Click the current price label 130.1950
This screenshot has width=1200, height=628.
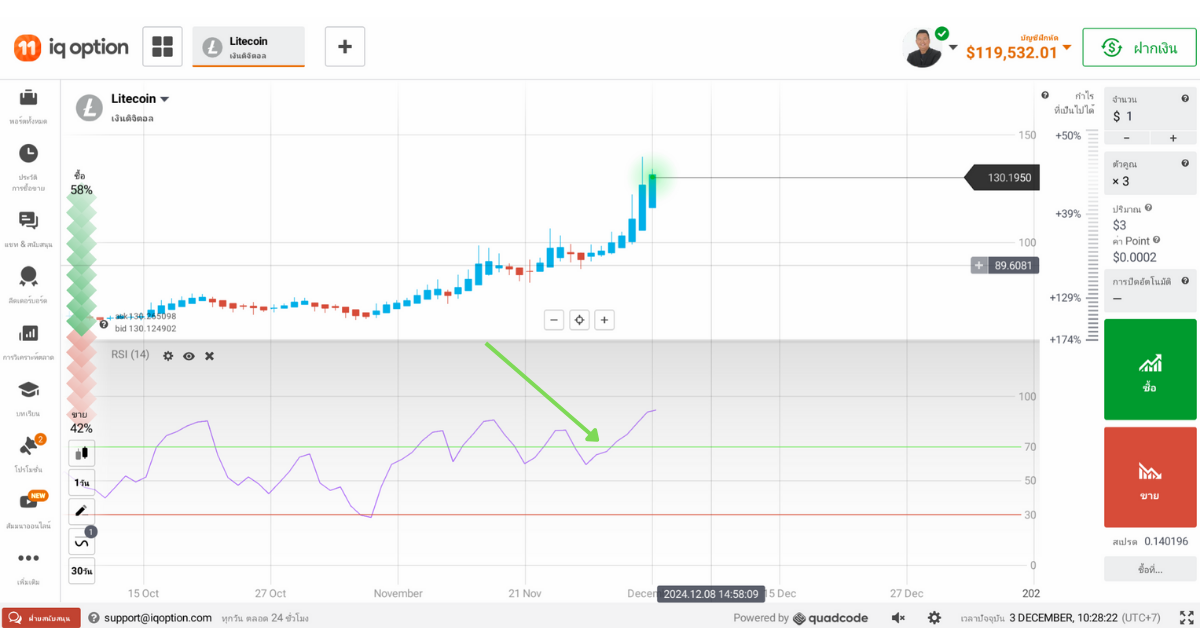(1002, 178)
